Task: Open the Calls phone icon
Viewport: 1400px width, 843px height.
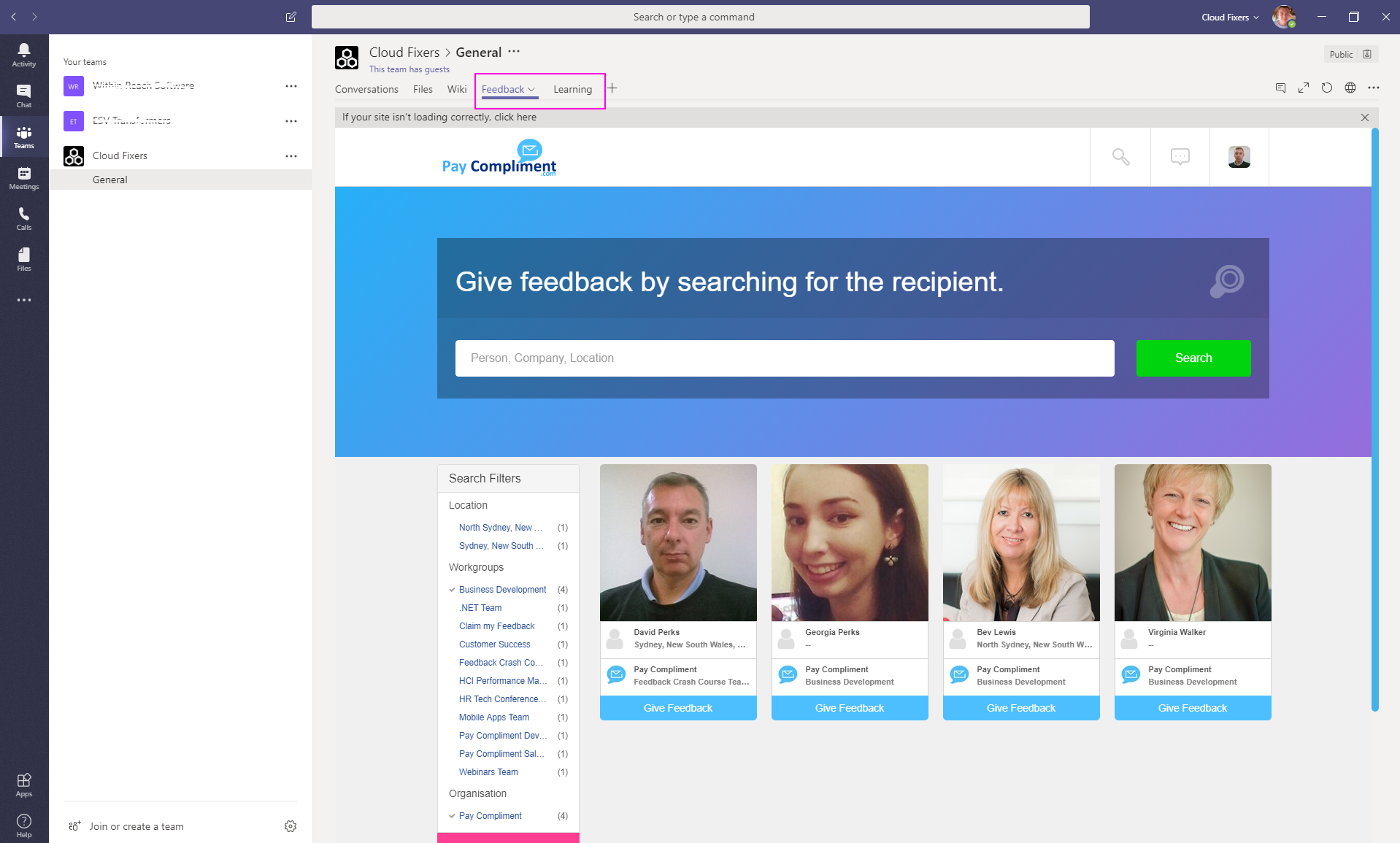Action: coord(24,218)
